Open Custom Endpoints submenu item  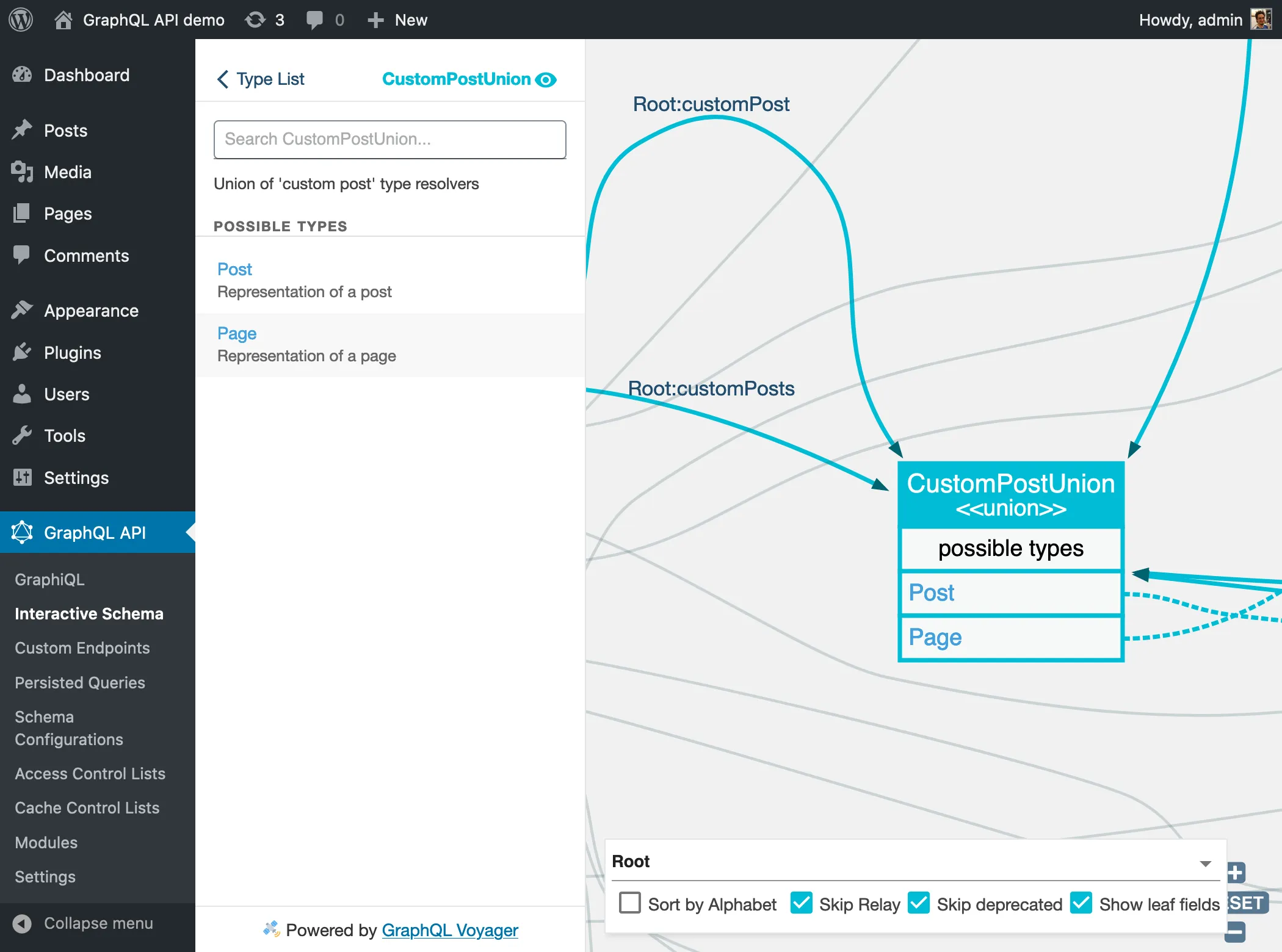click(82, 647)
